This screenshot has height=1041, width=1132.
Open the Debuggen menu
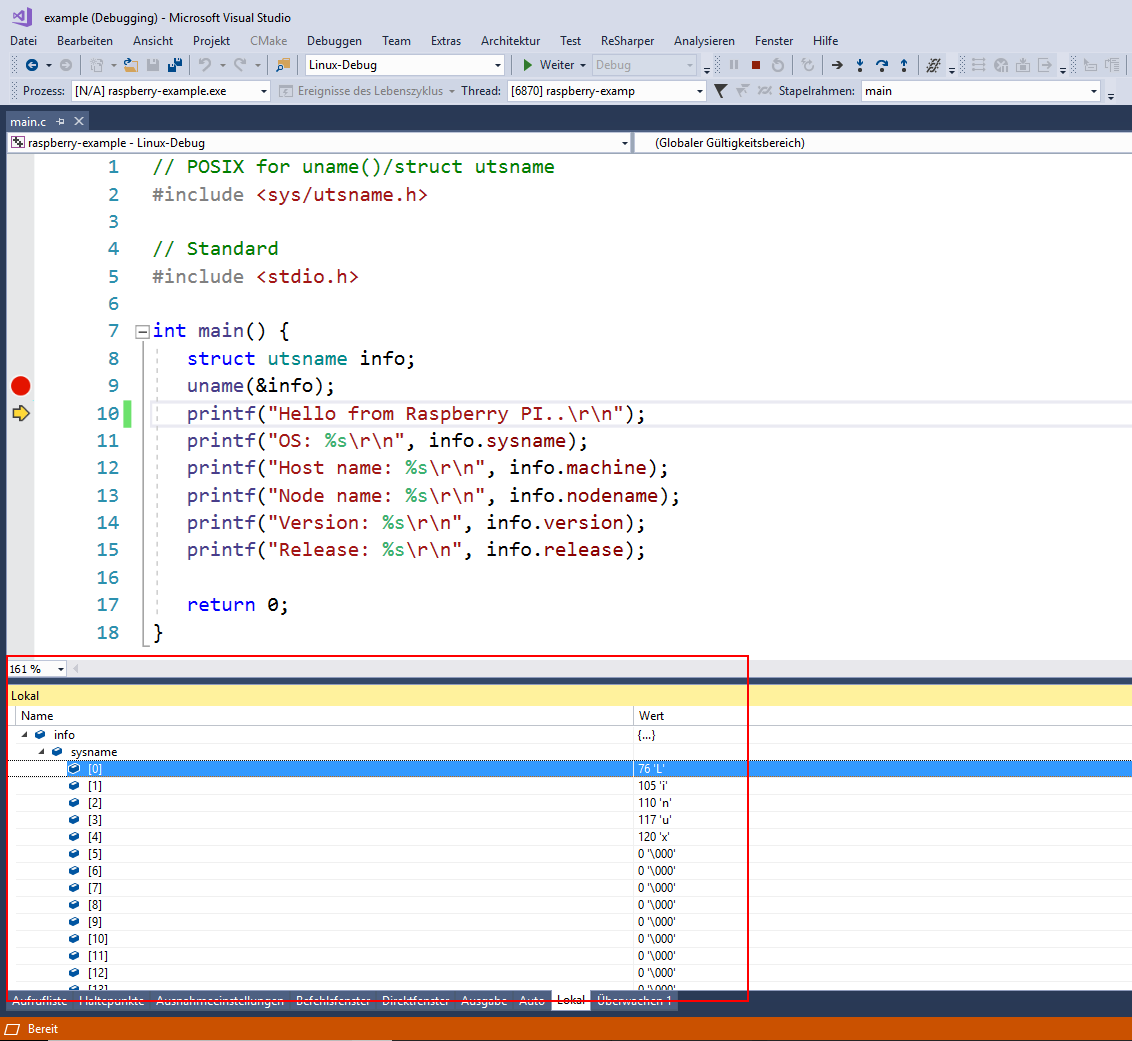click(x=334, y=41)
